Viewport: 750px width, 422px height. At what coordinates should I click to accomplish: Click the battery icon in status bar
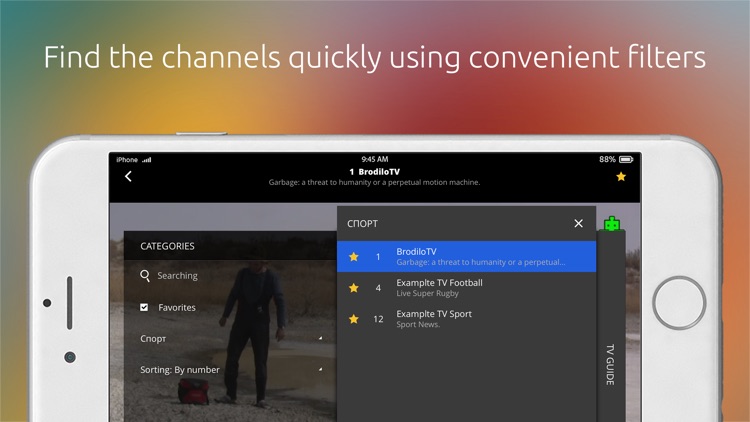pos(626,159)
